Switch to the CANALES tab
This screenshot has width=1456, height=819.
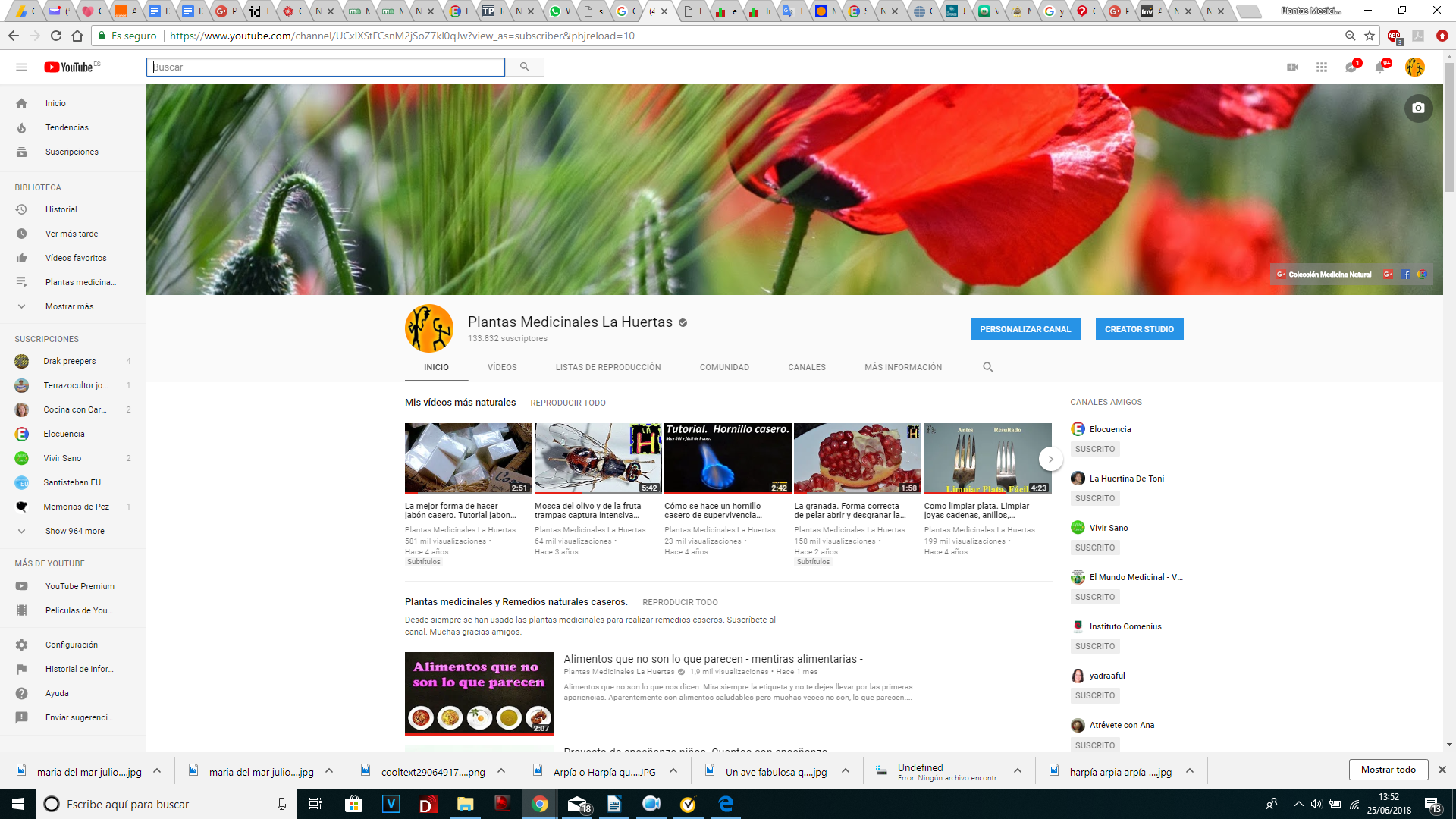(807, 367)
